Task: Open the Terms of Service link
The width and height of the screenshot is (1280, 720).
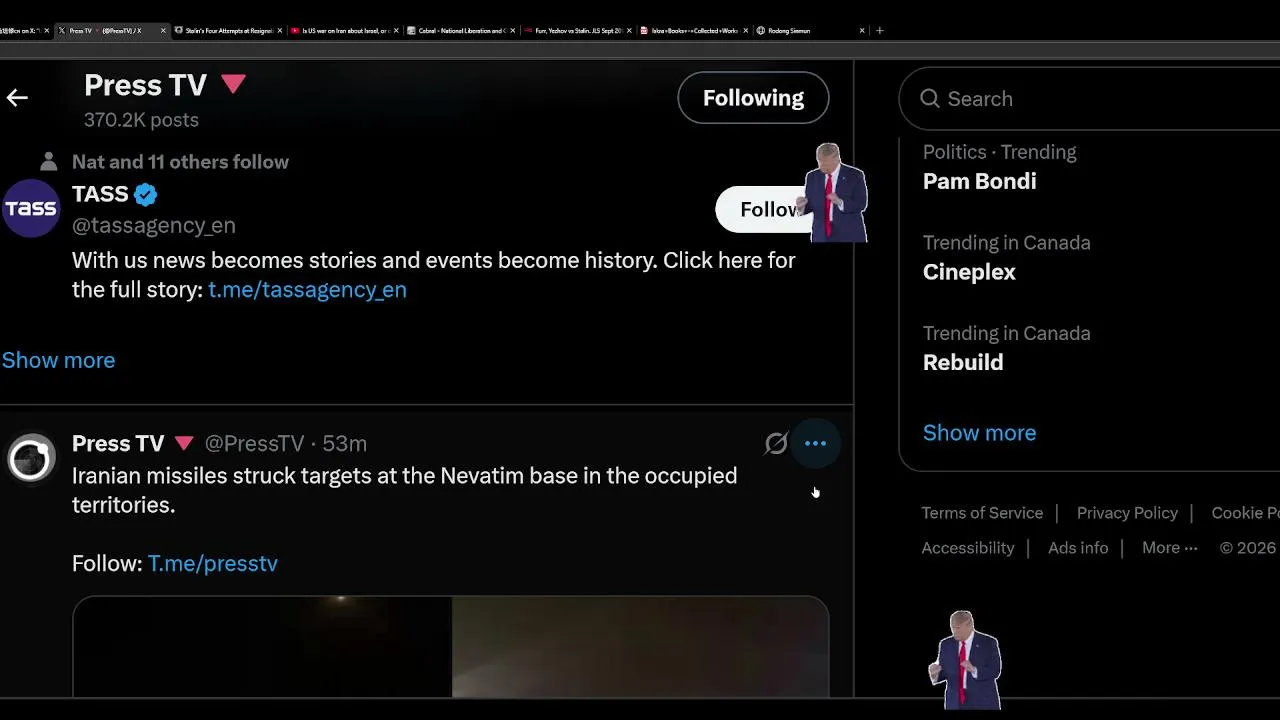Action: click(x=982, y=513)
